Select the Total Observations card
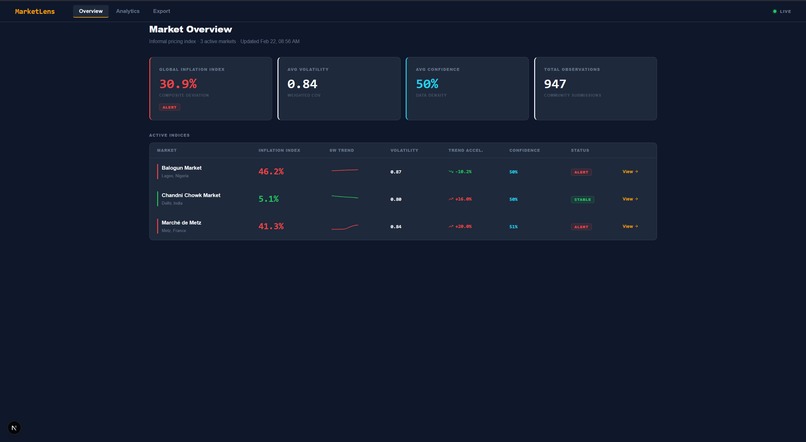The height and width of the screenshot is (442, 806). point(596,88)
